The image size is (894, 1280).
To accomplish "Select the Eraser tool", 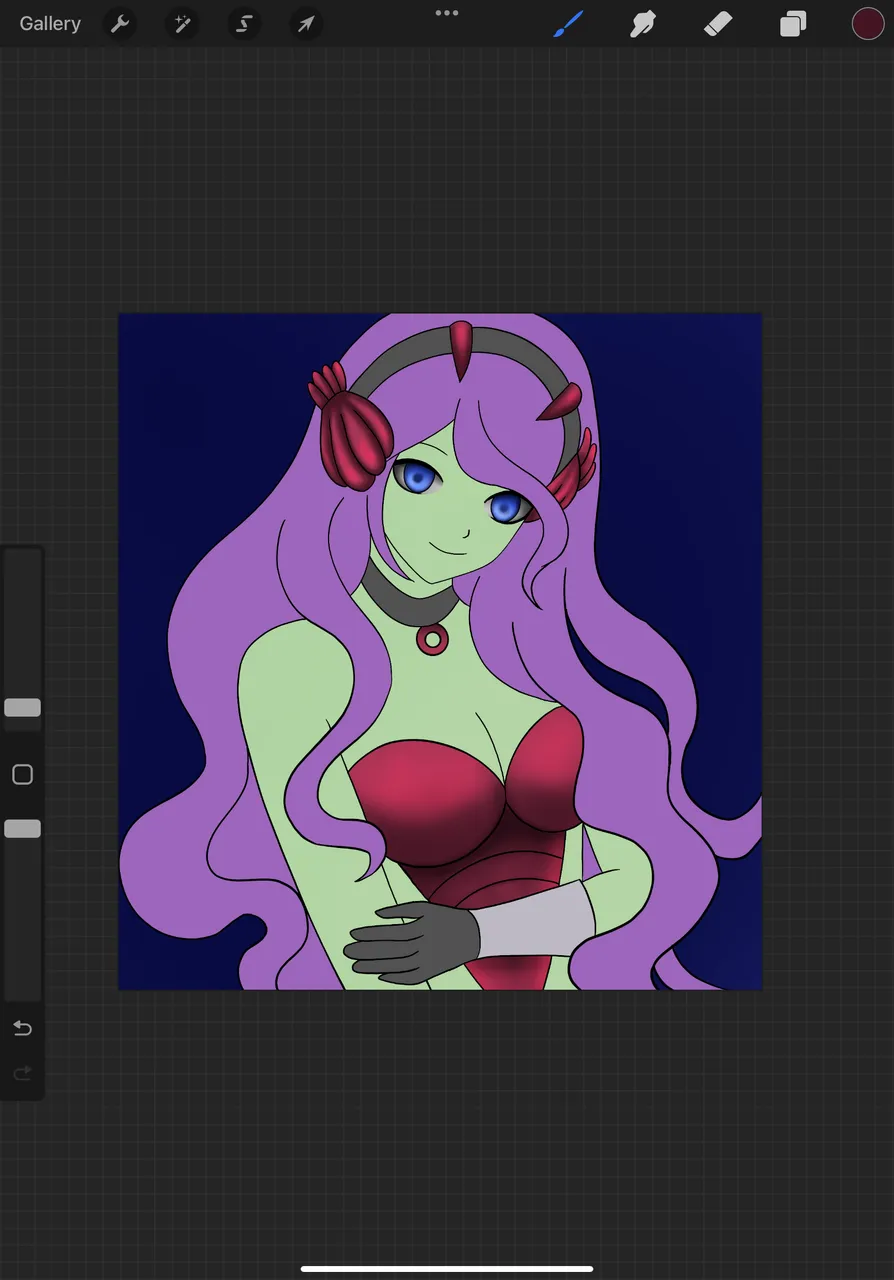I will click(718, 23).
